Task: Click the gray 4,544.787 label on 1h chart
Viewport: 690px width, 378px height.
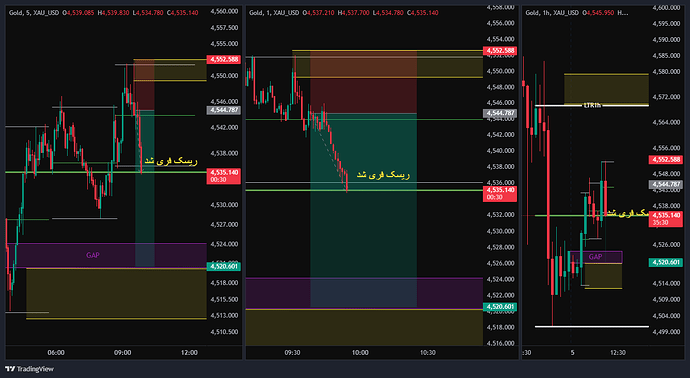Action: pyautogui.click(x=666, y=184)
